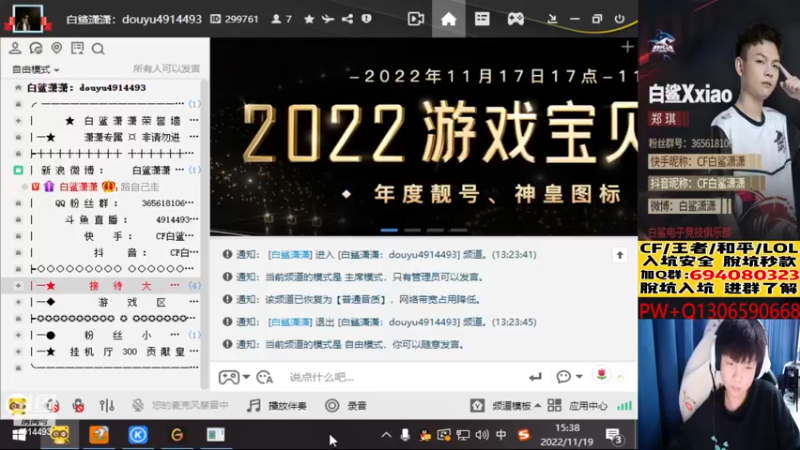Expand the 挂机厅 300 贡献皇 channel
800x450 pixels.
pos(18,352)
